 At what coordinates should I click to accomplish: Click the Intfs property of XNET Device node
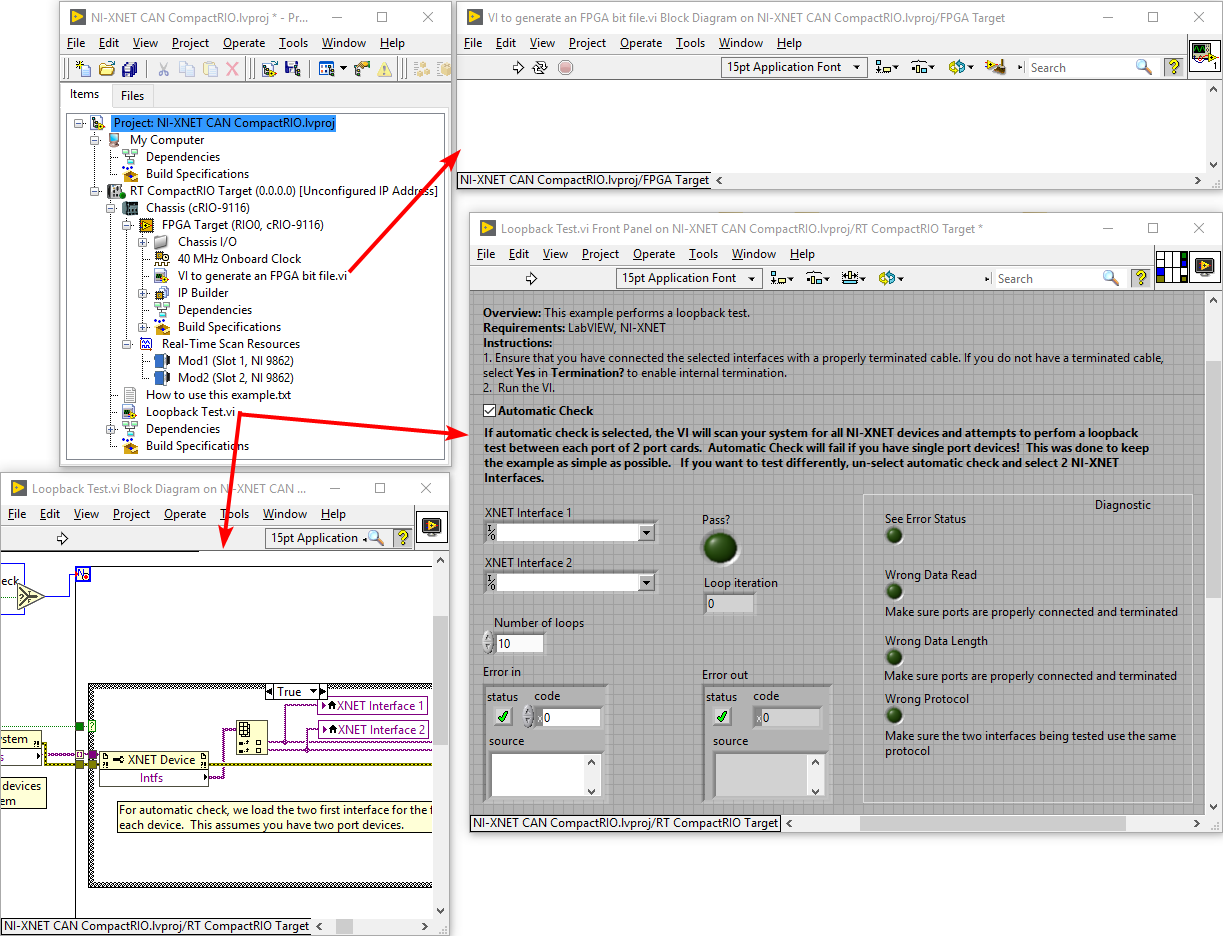tap(151, 777)
